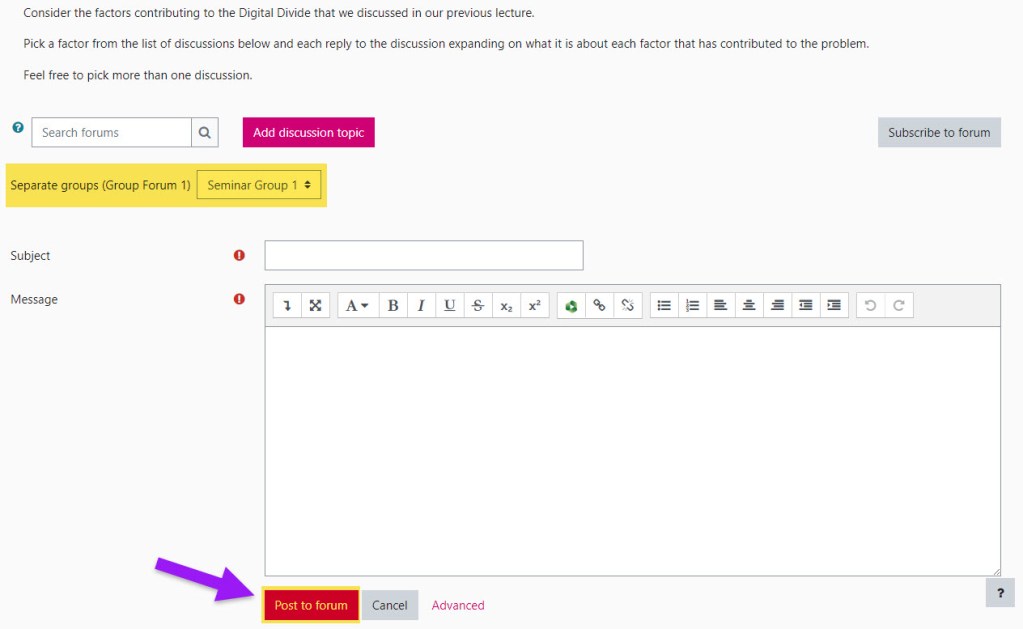Toggle subscript formatting
This screenshot has height=629, width=1023.
click(x=506, y=306)
